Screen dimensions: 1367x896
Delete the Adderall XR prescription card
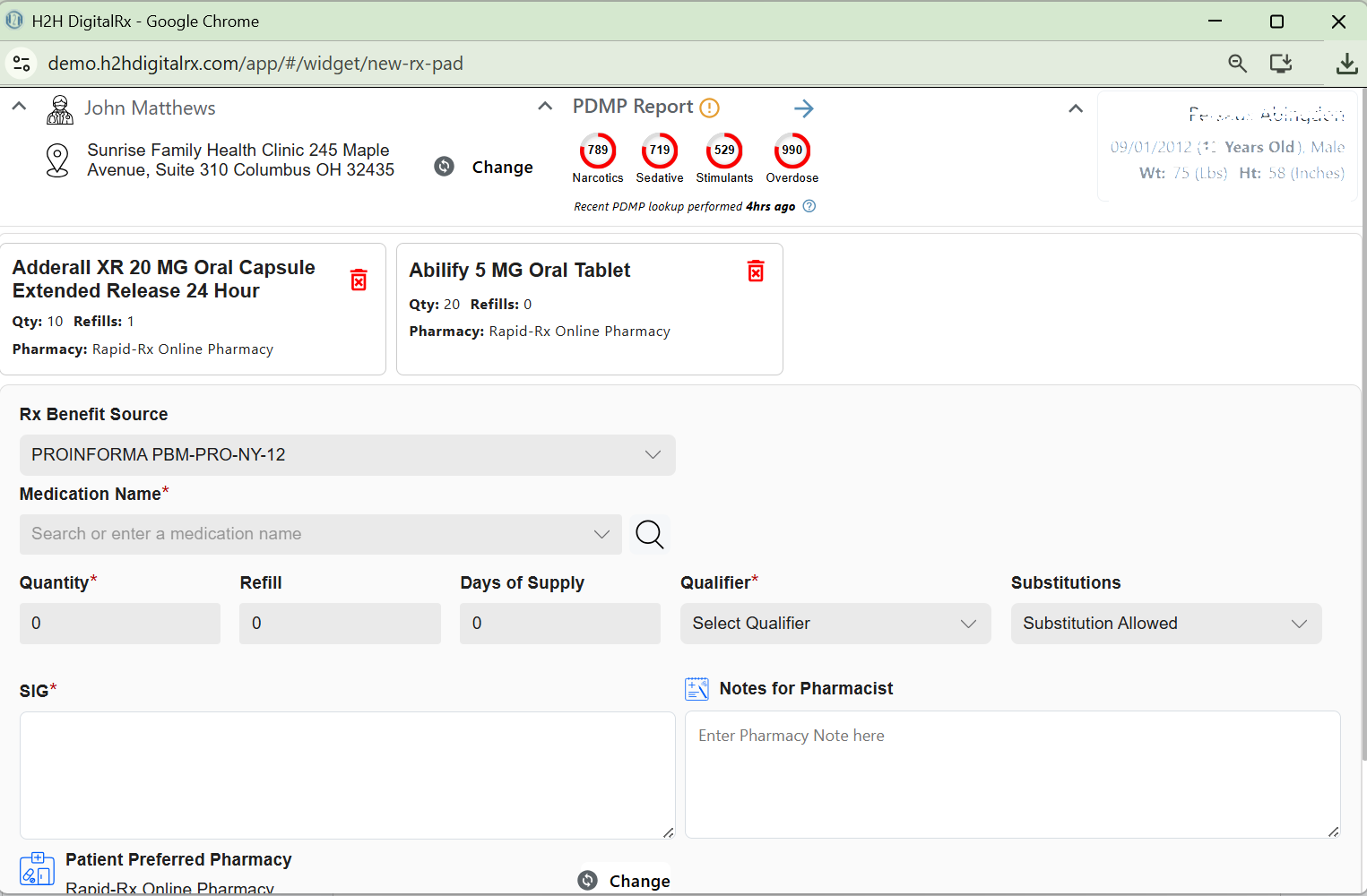coord(359,280)
